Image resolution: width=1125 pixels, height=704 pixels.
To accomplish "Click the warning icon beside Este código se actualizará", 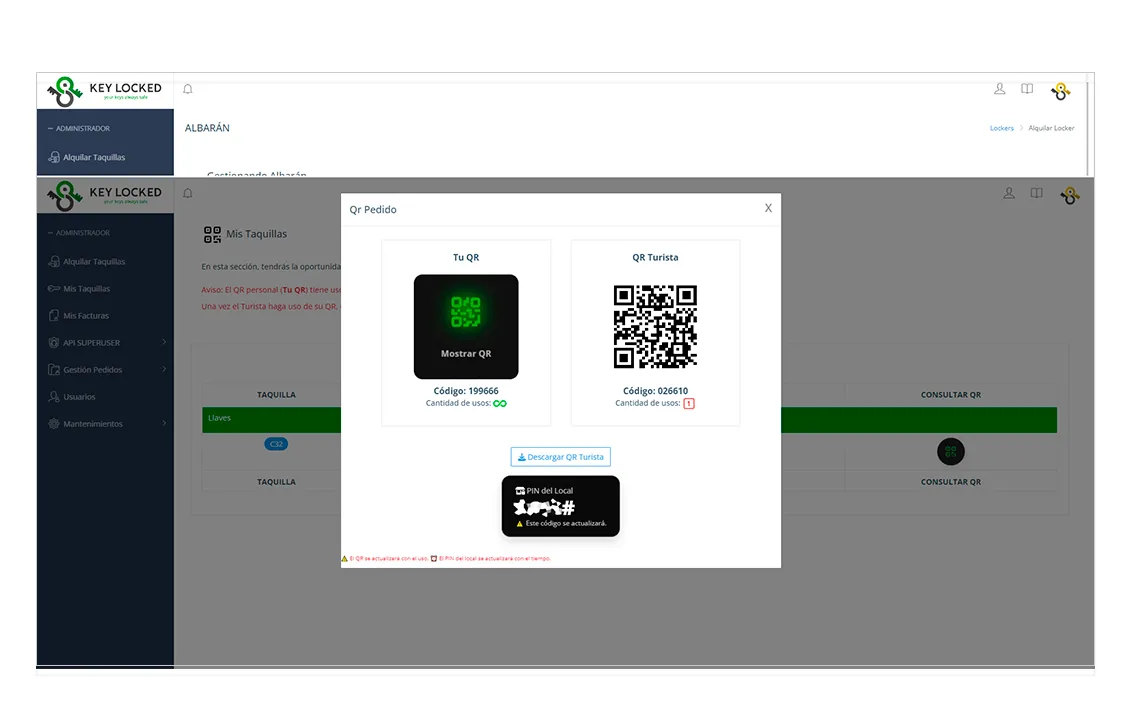I will pos(519,524).
